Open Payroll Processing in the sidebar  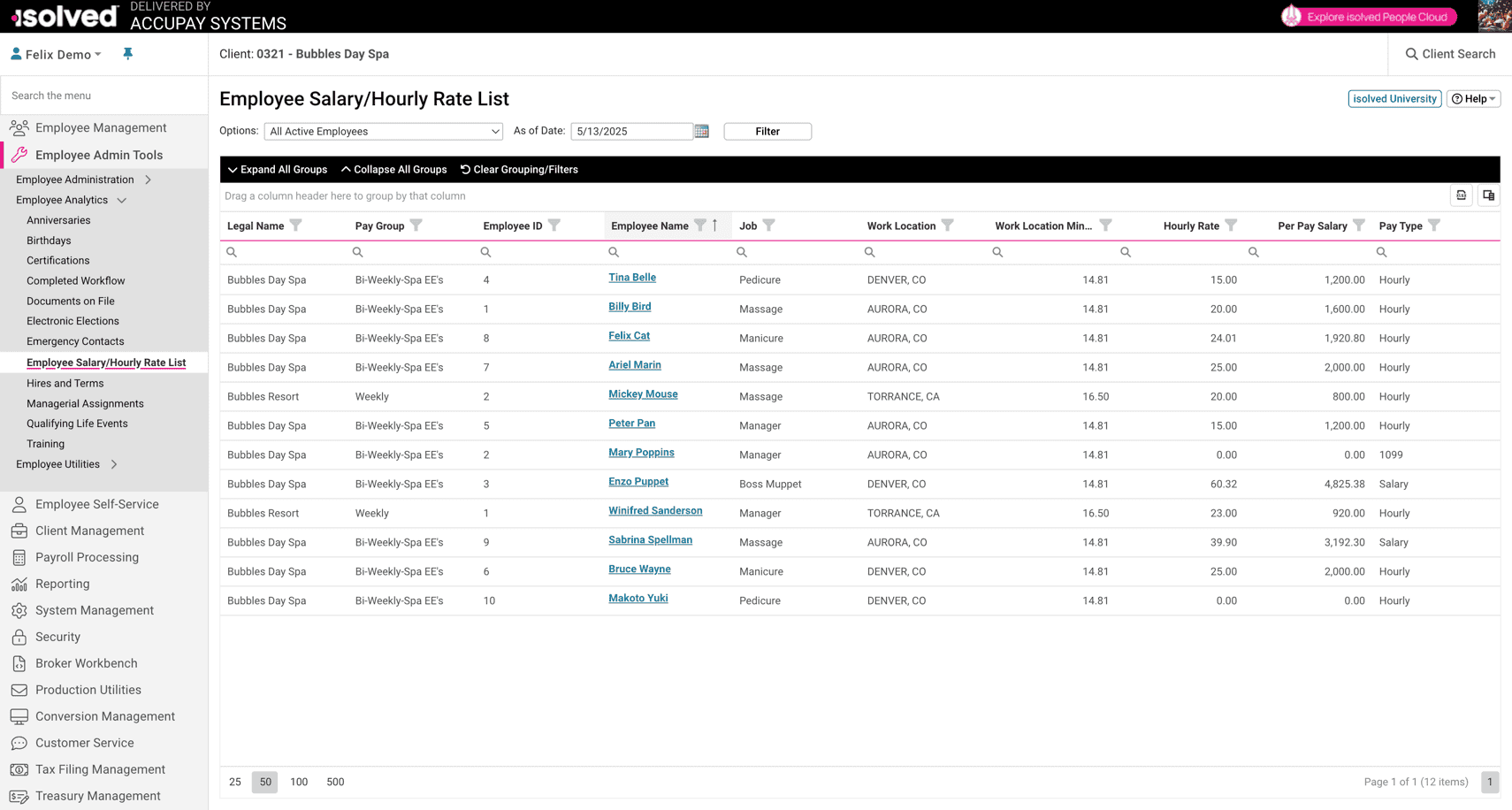point(87,557)
